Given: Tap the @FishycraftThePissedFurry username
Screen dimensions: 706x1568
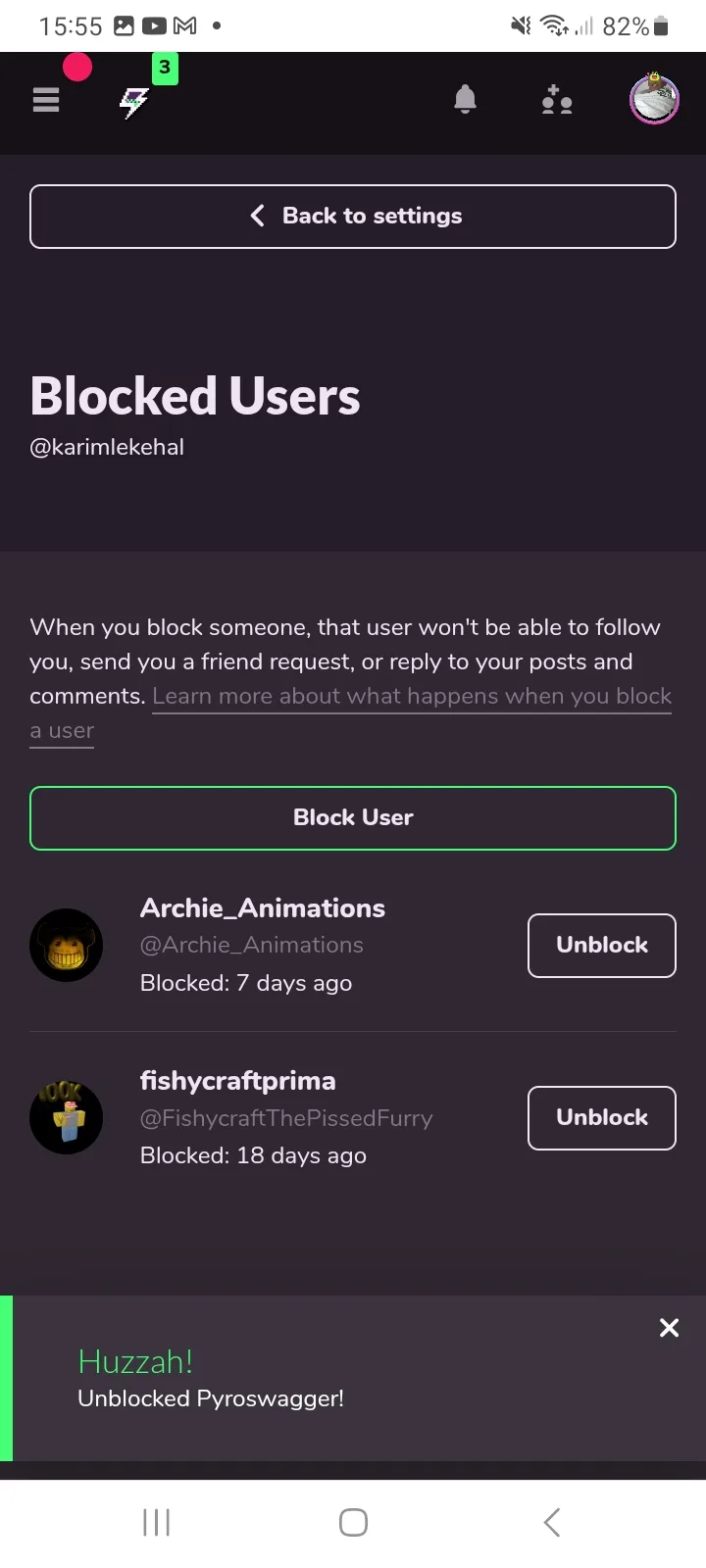Looking at the screenshot, I should (286, 1118).
